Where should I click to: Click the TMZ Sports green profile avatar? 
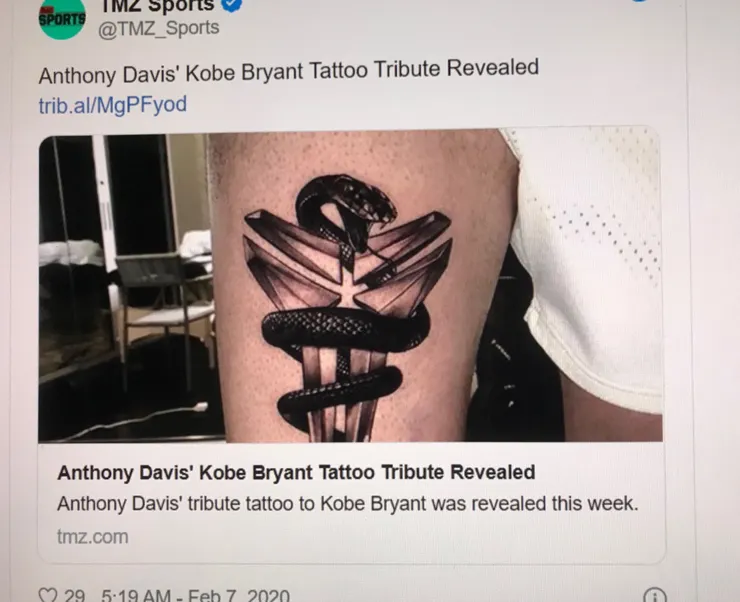[x=62, y=17]
